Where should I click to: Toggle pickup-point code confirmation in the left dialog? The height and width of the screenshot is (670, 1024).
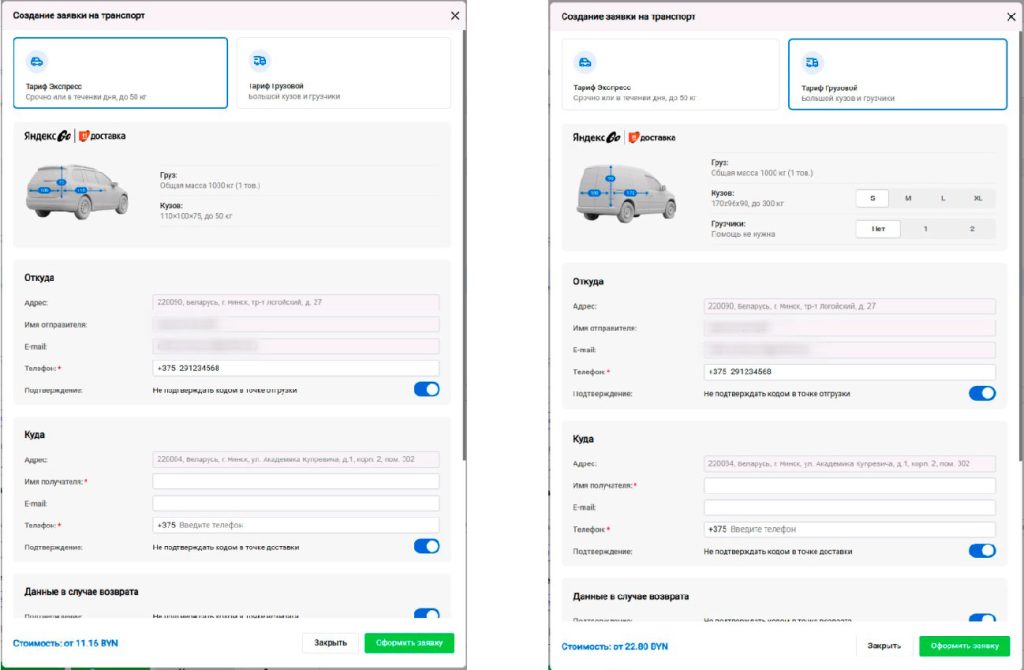click(x=426, y=389)
